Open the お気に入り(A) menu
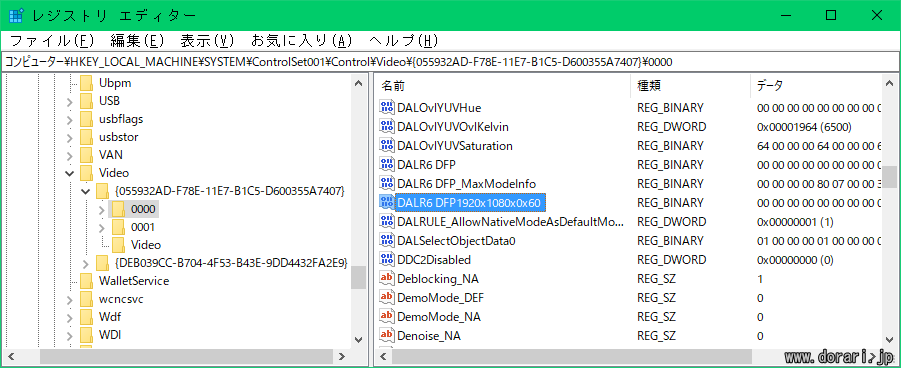The image size is (901, 368). coord(302,41)
